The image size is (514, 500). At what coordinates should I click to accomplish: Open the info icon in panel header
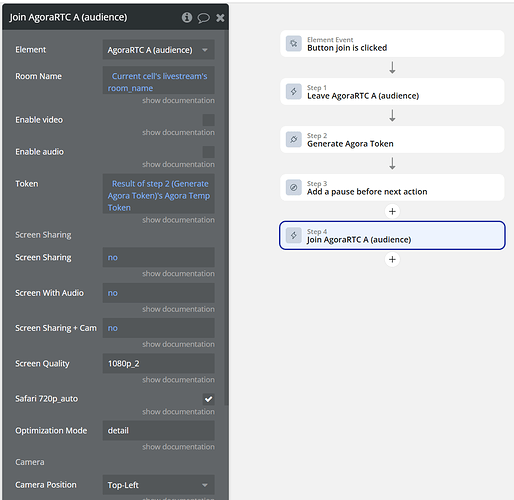[x=187, y=17]
